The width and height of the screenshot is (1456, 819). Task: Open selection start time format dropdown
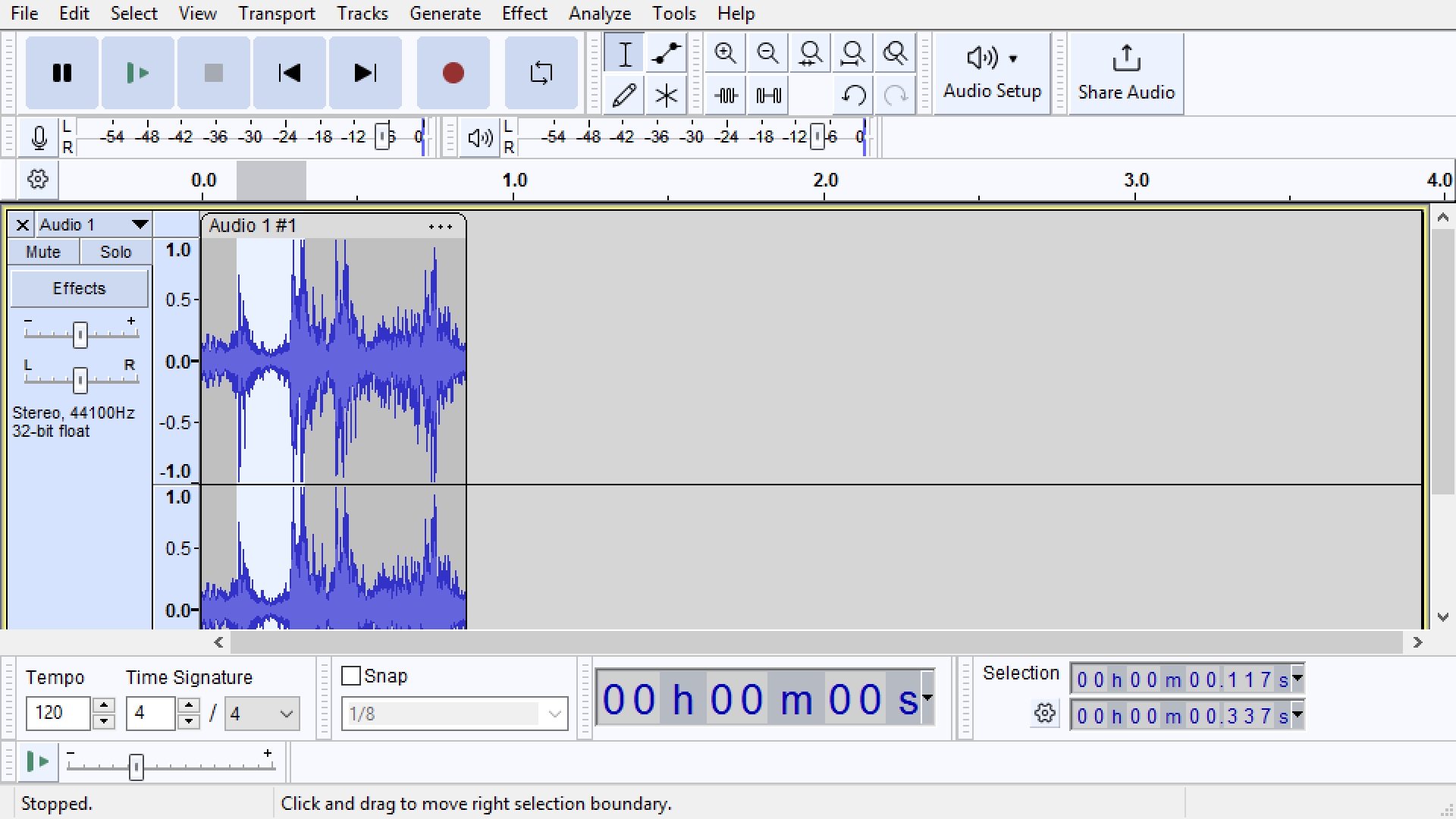click(1298, 679)
